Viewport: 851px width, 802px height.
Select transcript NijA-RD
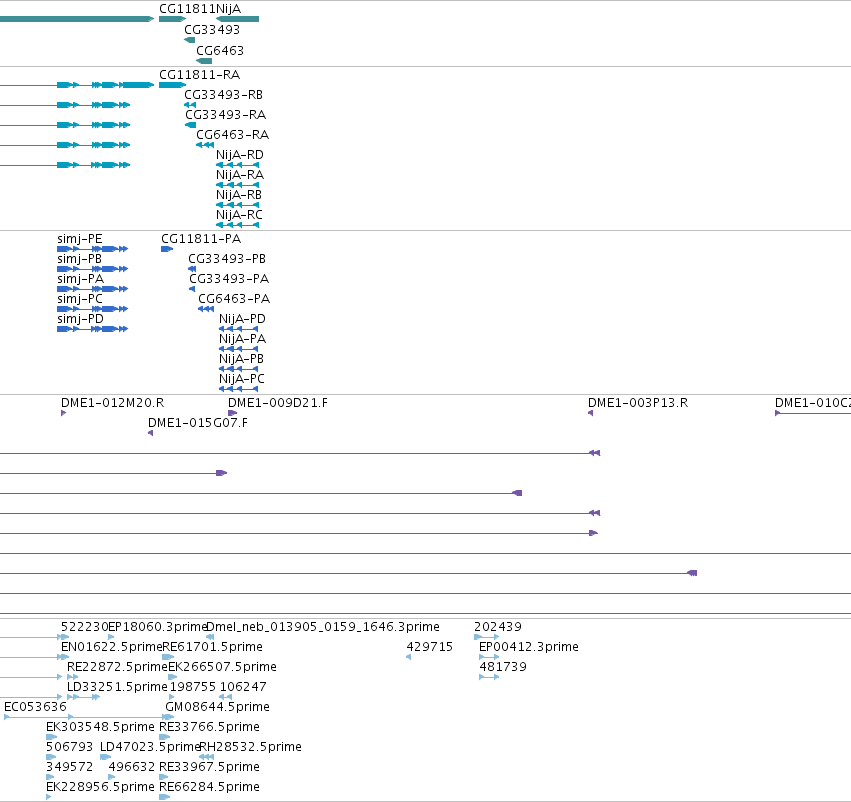(x=239, y=155)
